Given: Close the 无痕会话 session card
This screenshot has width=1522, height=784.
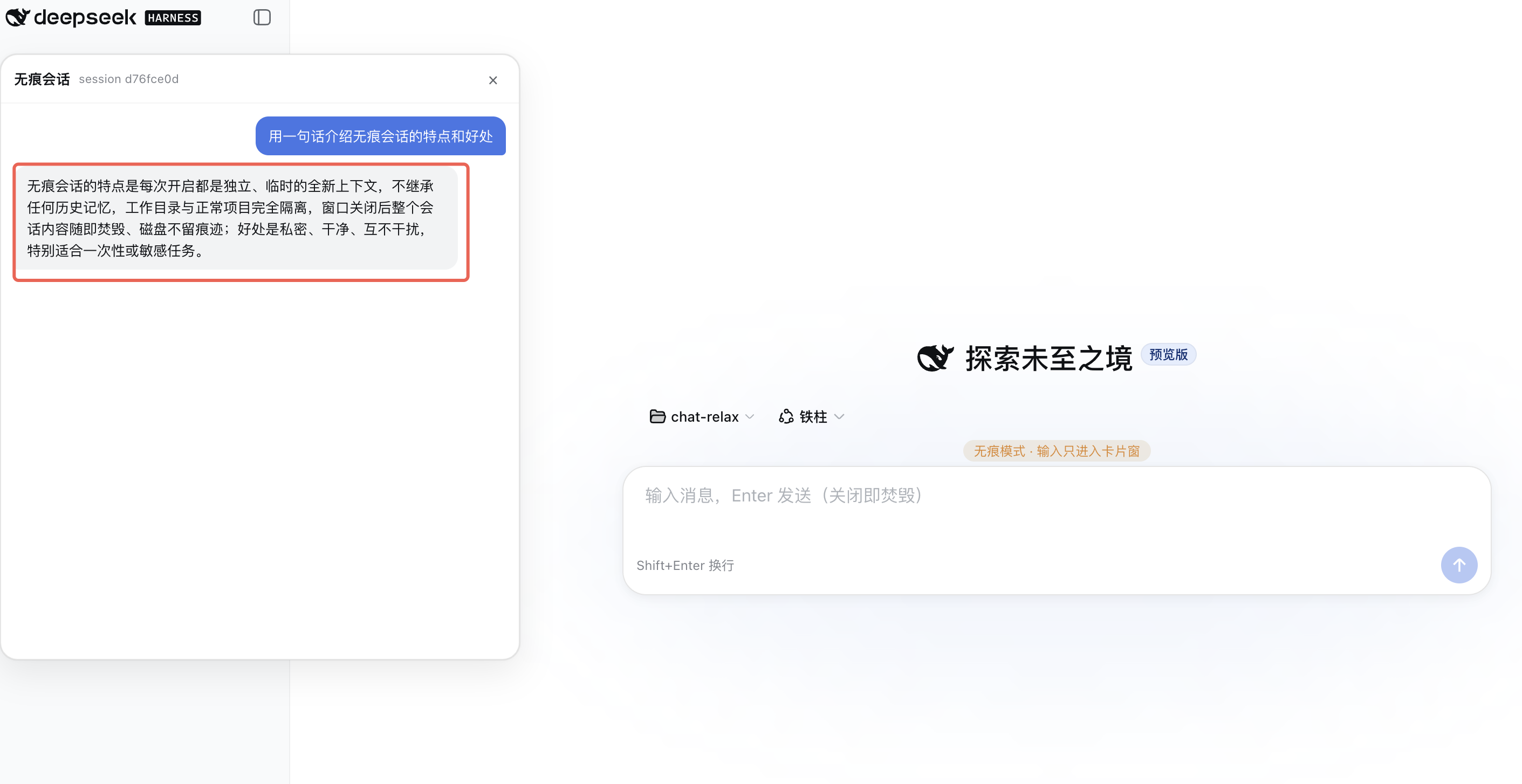Looking at the screenshot, I should [x=493, y=80].
